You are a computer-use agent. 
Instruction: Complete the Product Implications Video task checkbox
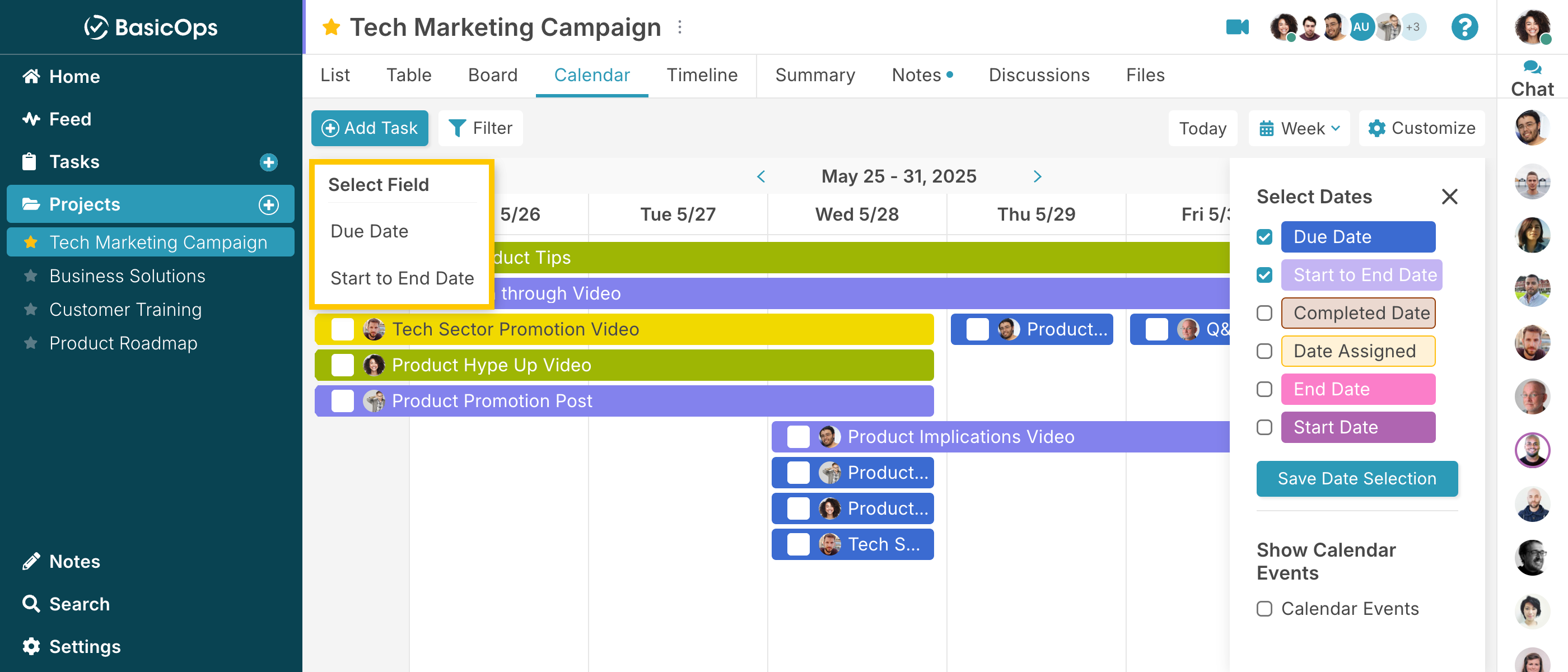tap(797, 437)
